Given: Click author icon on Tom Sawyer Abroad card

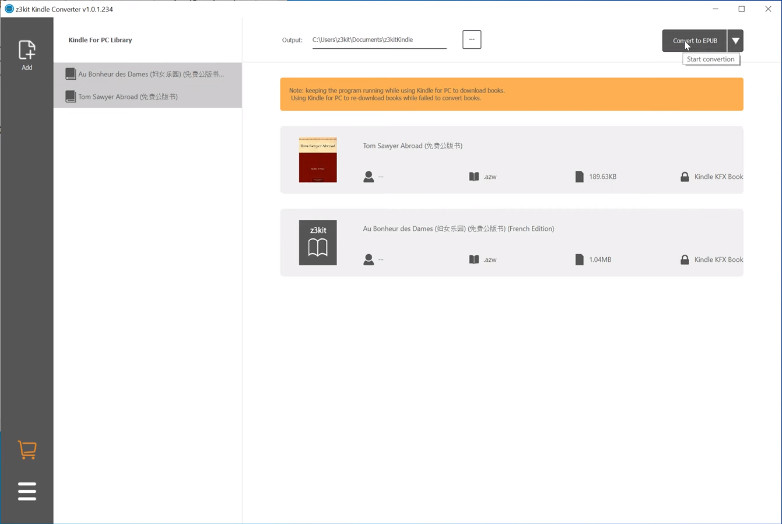Looking at the screenshot, I should coord(369,176).
